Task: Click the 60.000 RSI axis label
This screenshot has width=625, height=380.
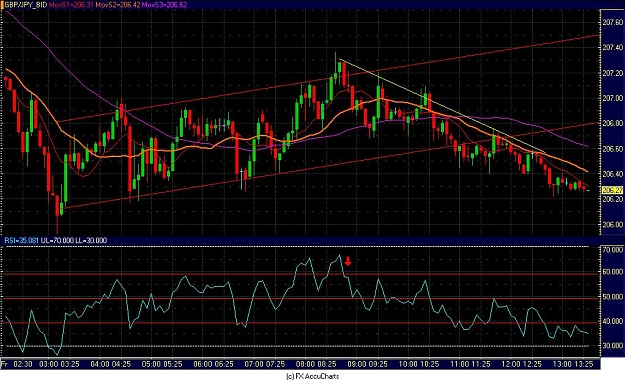Action: 613,272
